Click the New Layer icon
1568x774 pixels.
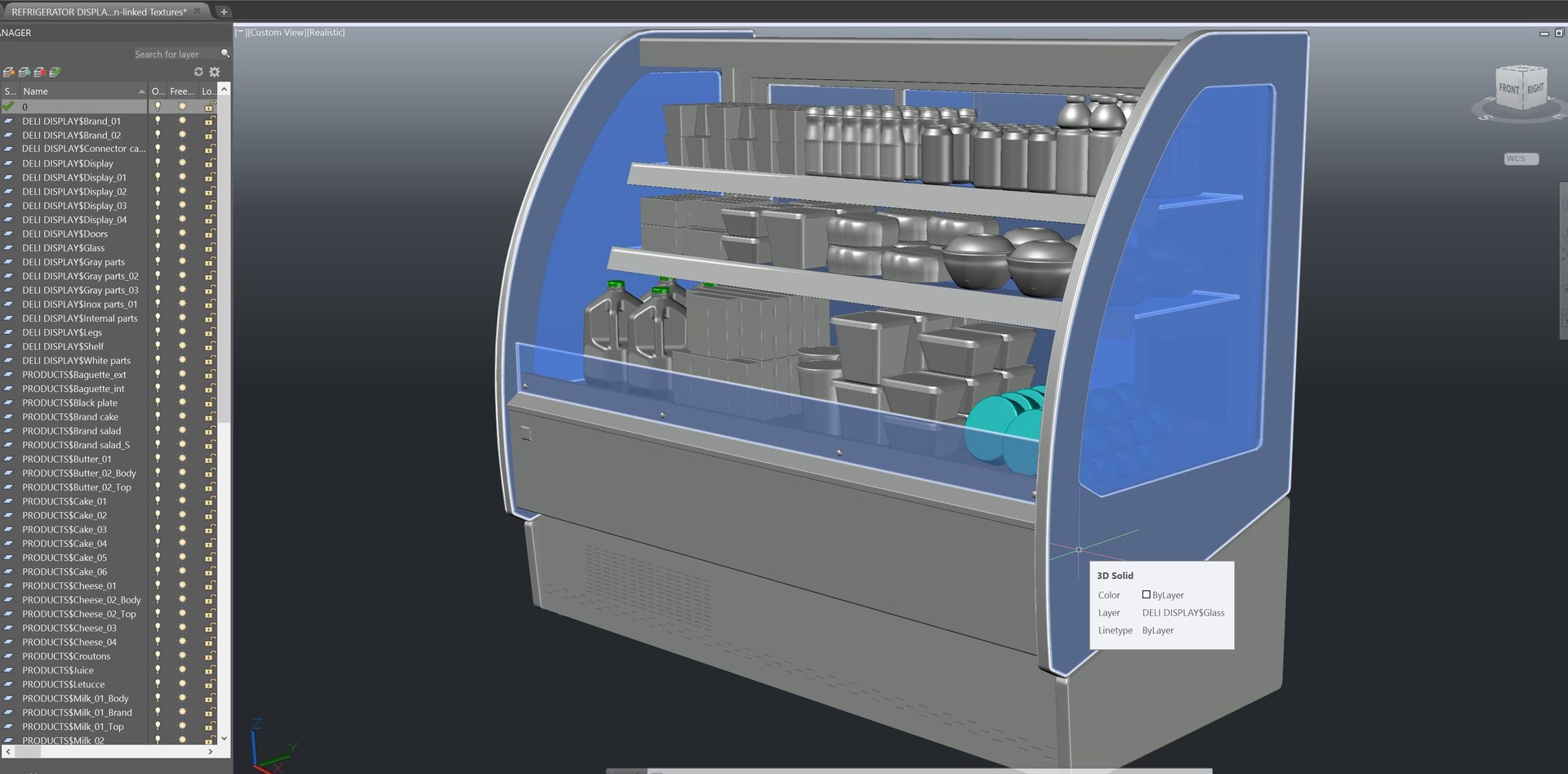[x=8, y=72]
